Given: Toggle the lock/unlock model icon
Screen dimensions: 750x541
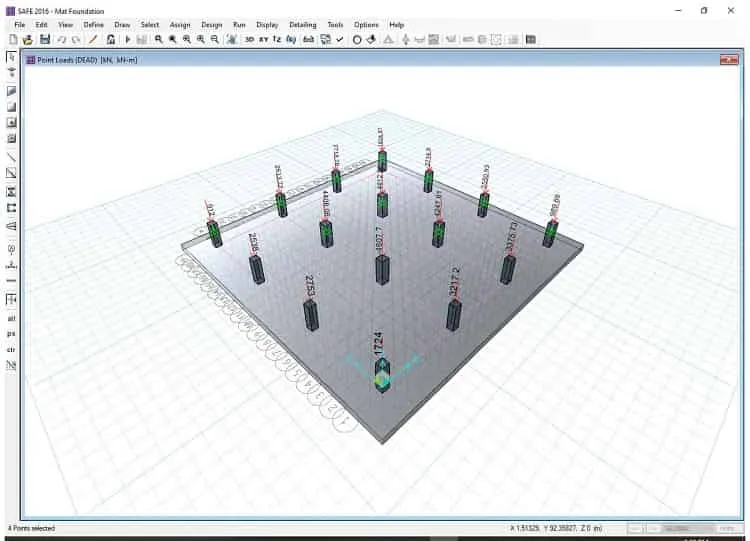Looking at the screenshot, I should [x=111, y=39].
